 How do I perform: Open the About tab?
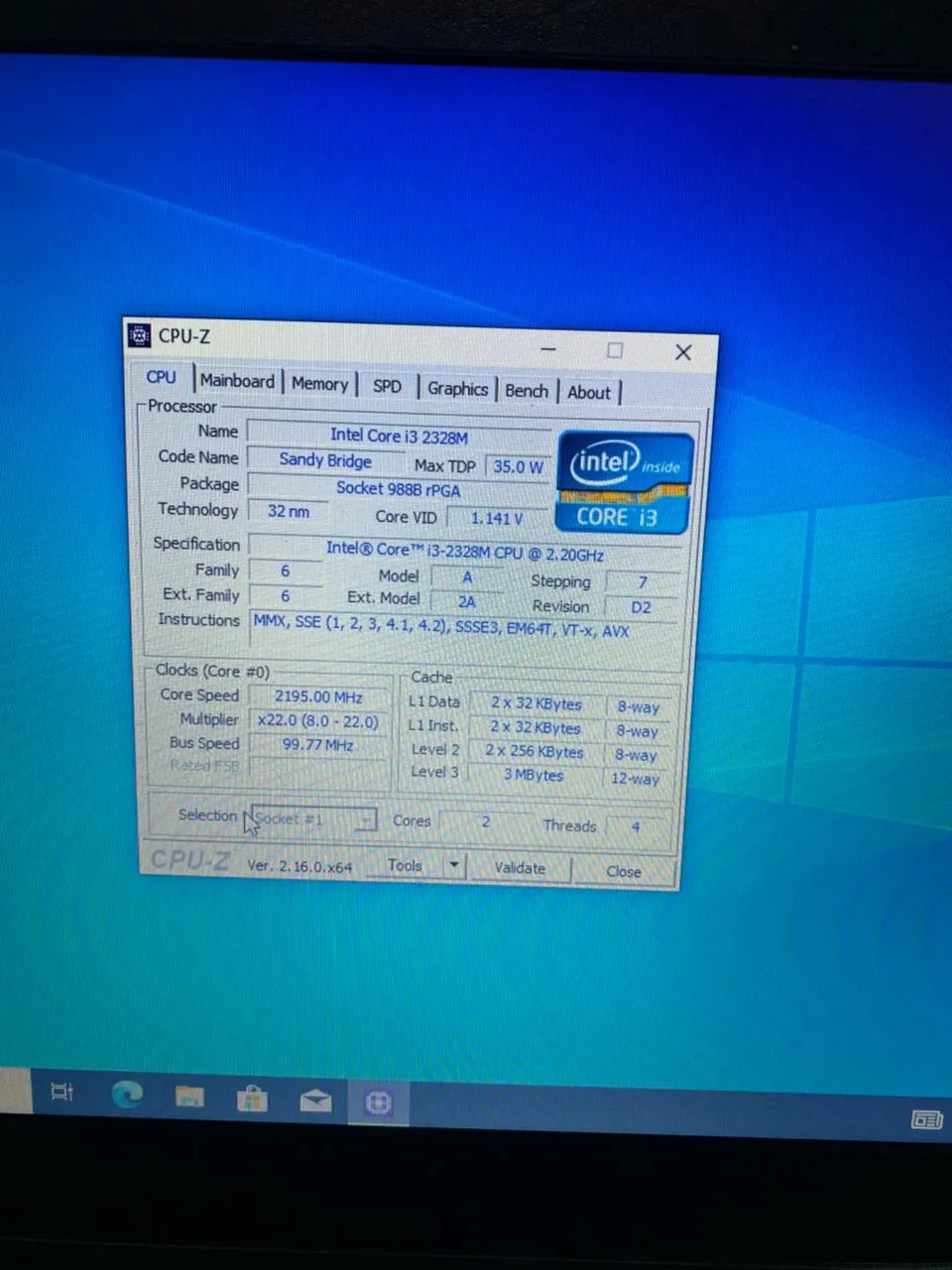[589, 393]
